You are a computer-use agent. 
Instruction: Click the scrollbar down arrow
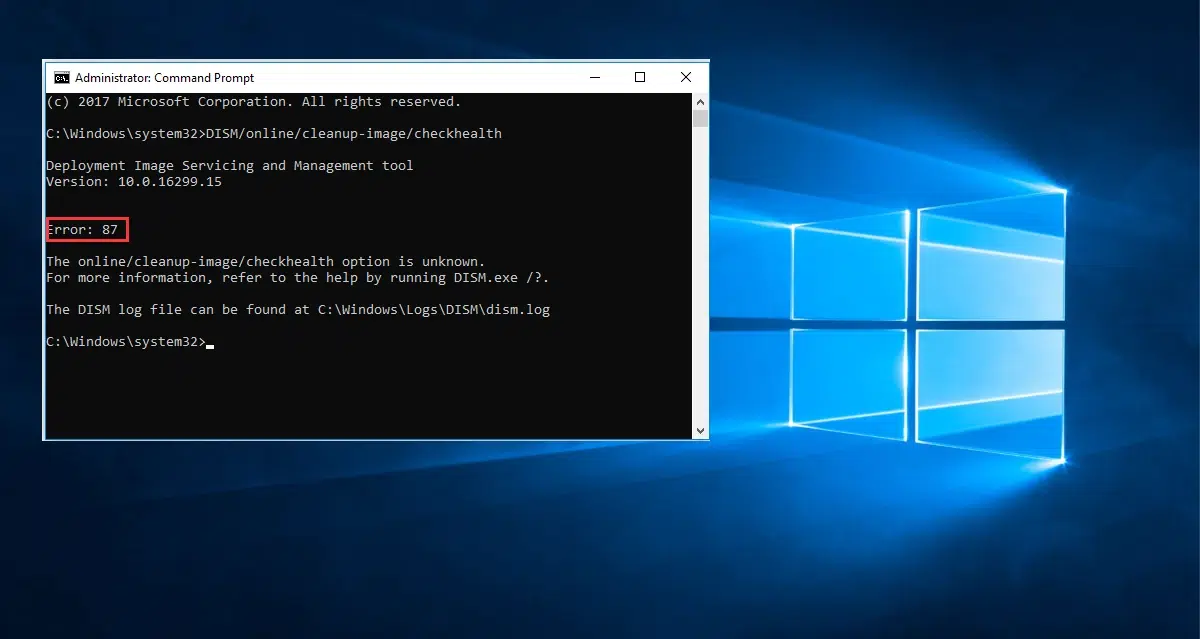coord(700,430)
